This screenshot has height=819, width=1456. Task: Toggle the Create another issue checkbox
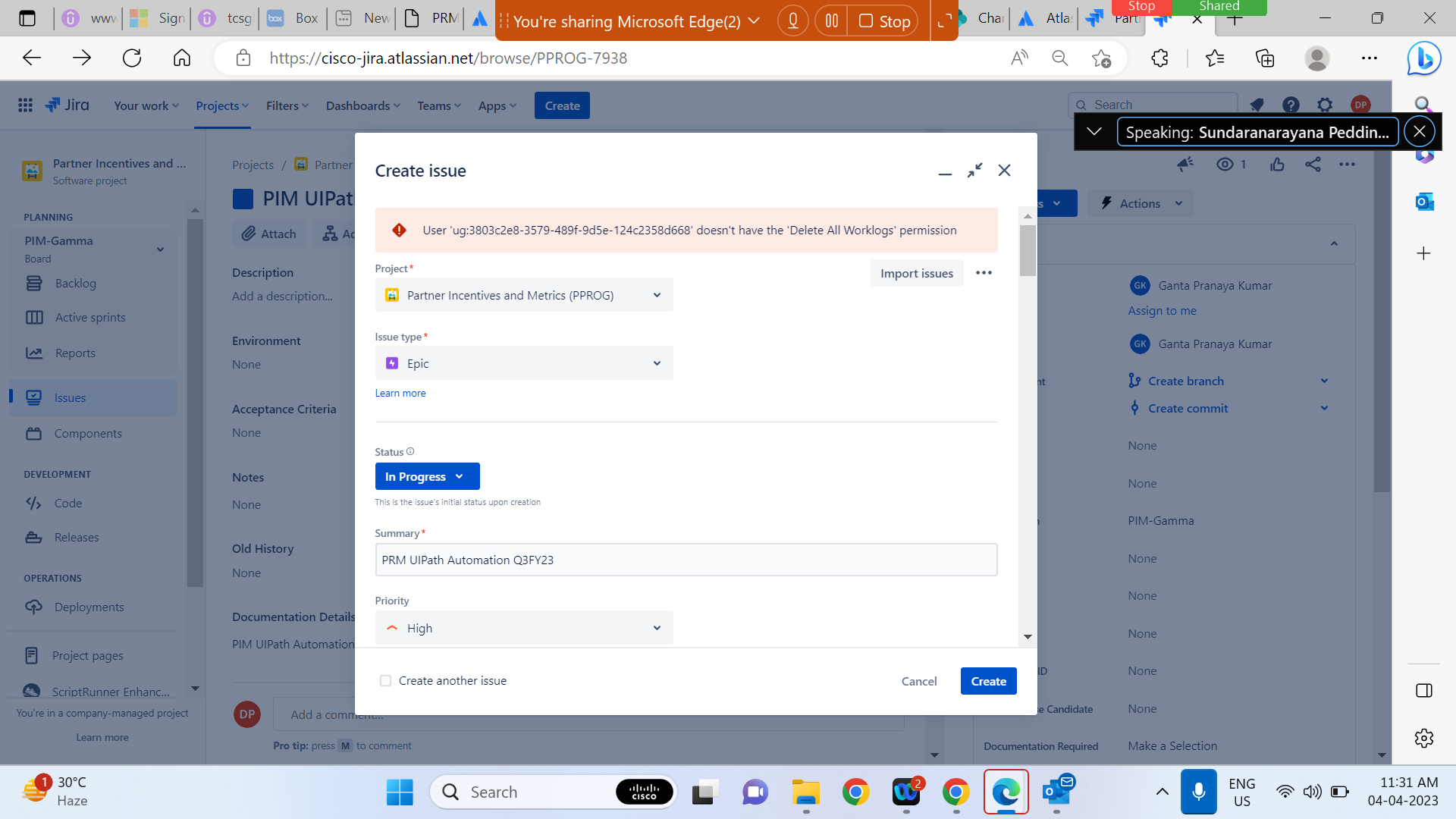pyautogui.click(x=386, y=680)
